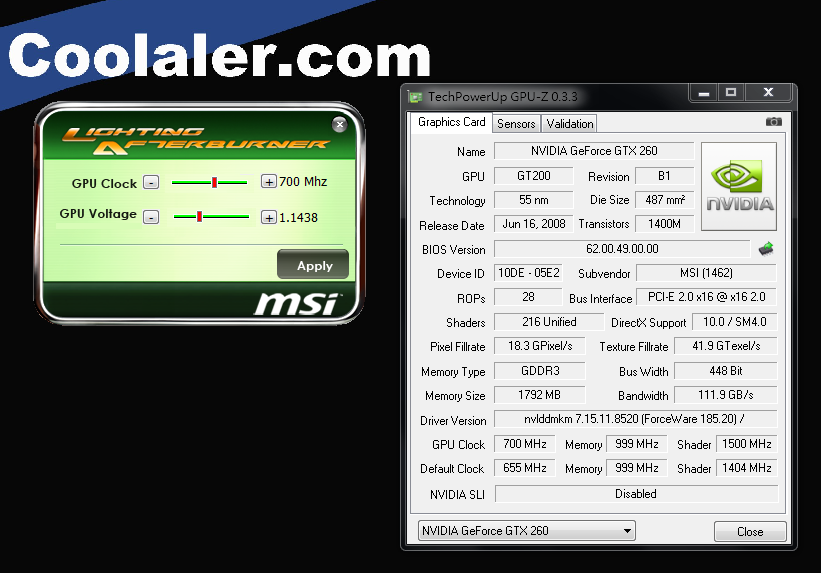Click the Technology field 55 nm
The width and height of the screenshot is (821, 573).
534,200
